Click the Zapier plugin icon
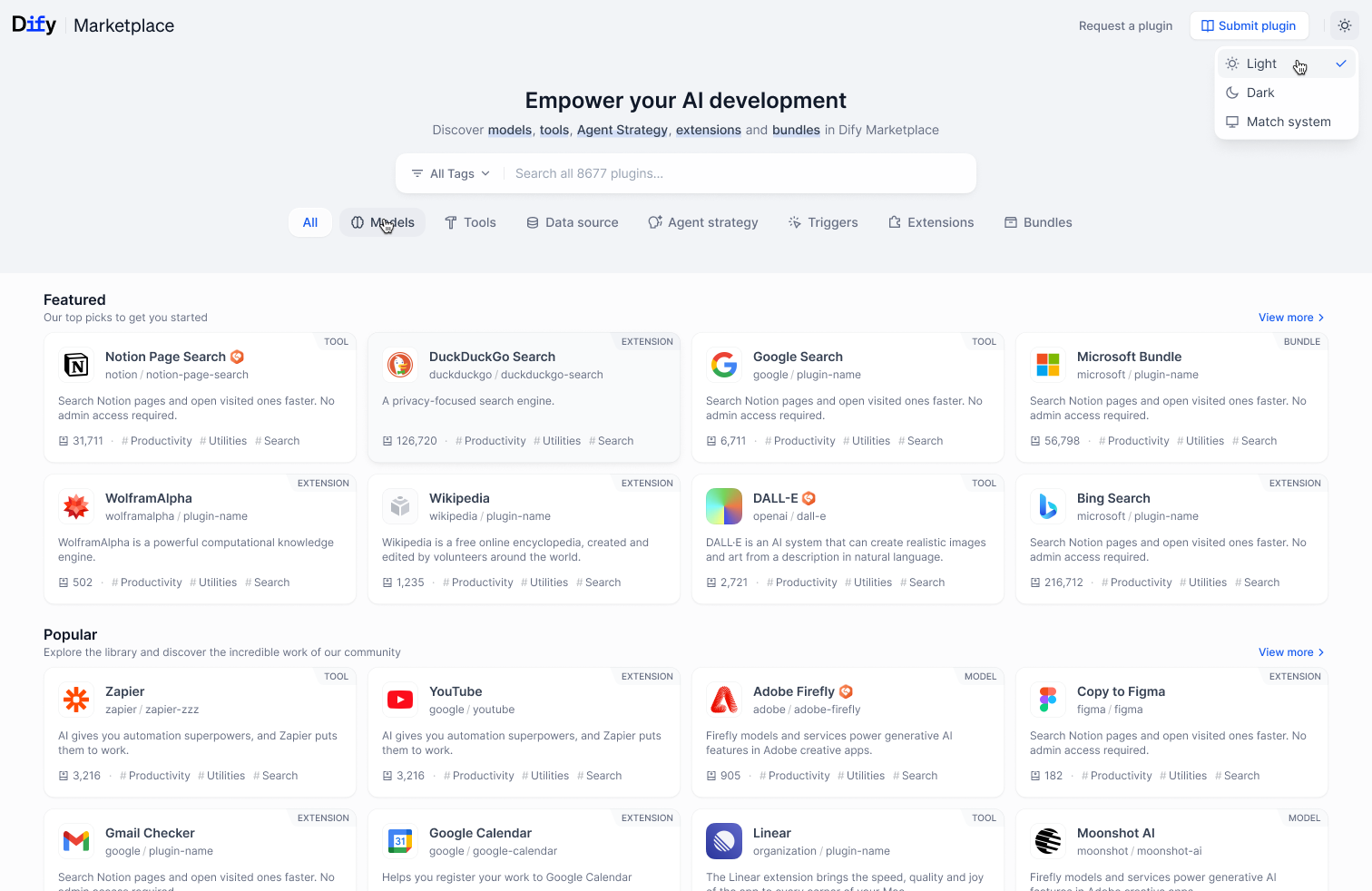Image resolution: width=1372 pixels, height=891 pixels. click(x=76, y=700)
